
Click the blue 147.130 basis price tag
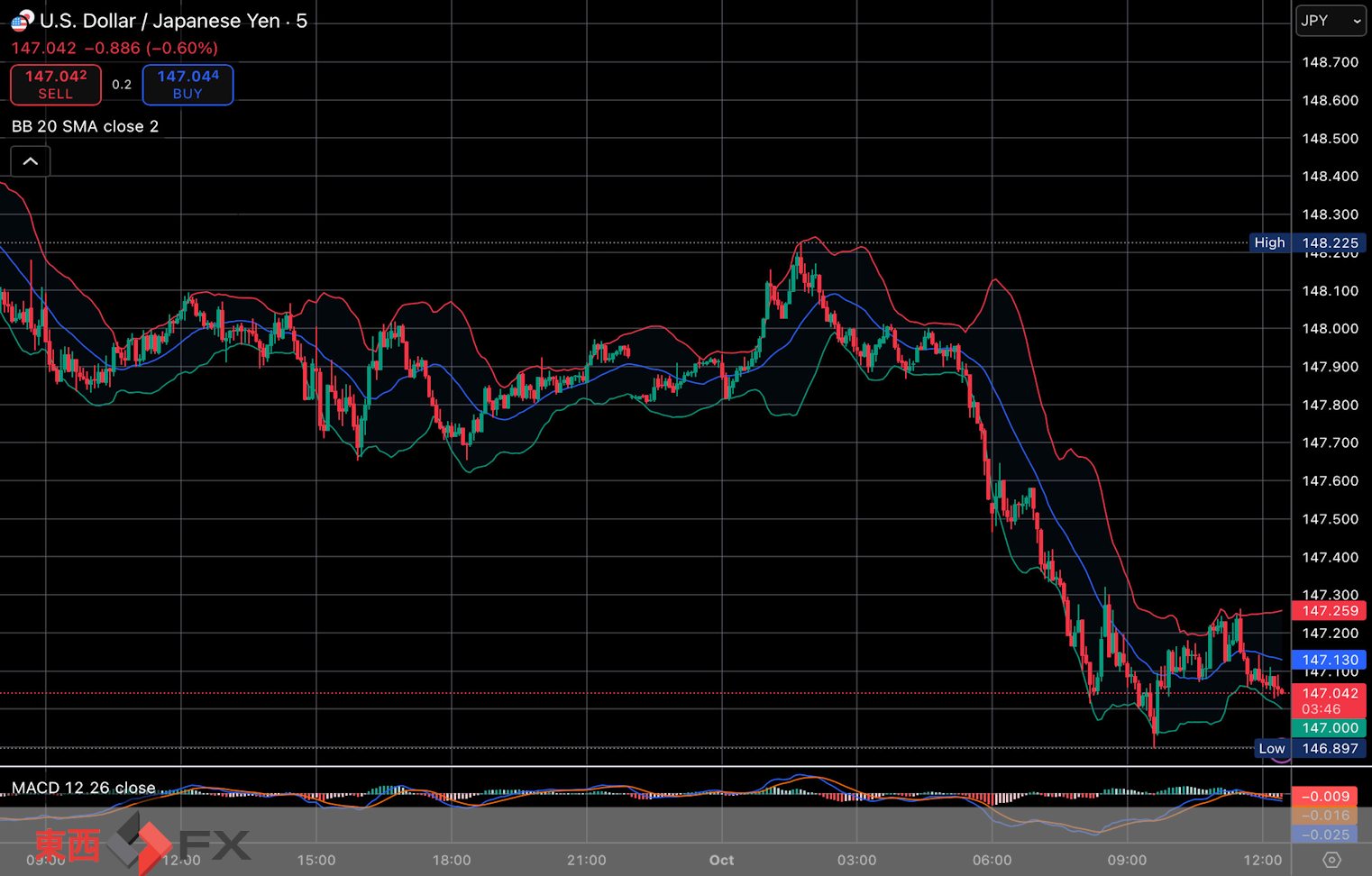pos(1329,660)
